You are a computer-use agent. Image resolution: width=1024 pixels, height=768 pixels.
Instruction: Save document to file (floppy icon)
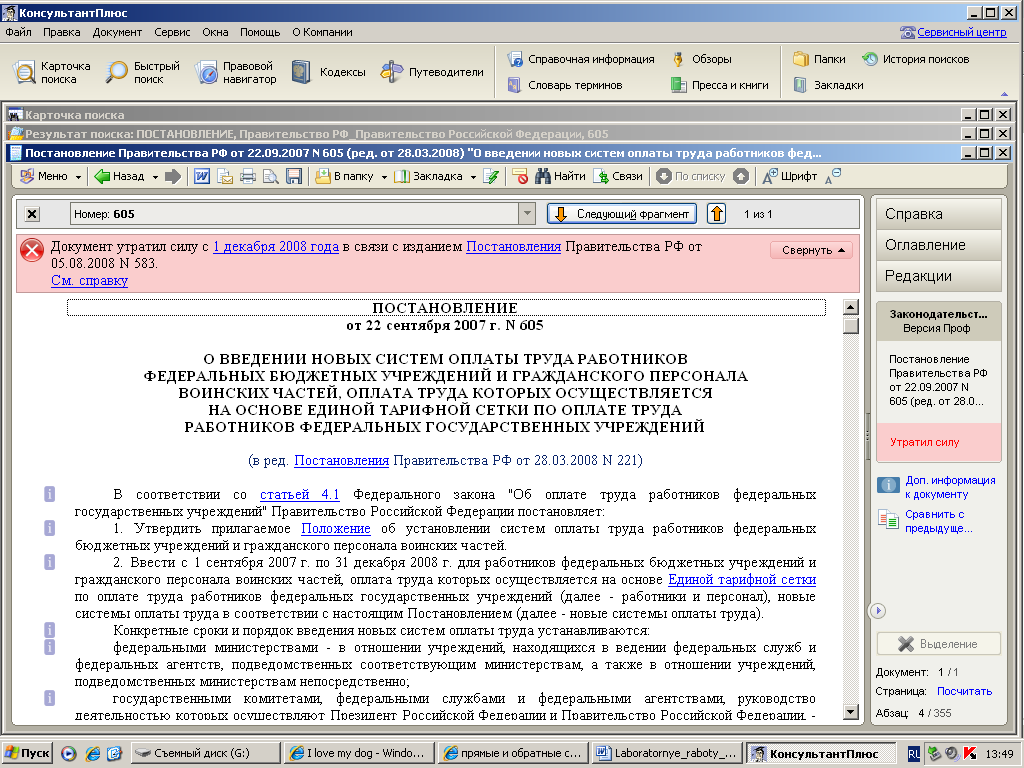pyautogui.click(x=294, y=176)
